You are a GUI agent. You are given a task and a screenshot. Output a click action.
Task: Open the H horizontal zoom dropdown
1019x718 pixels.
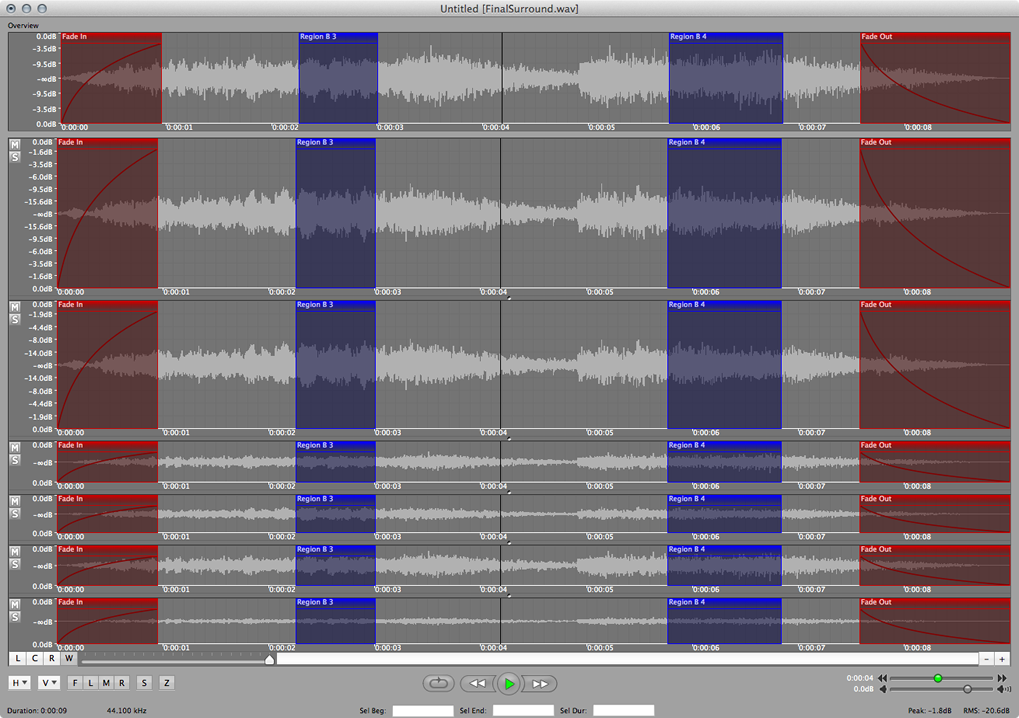[18, 682]
